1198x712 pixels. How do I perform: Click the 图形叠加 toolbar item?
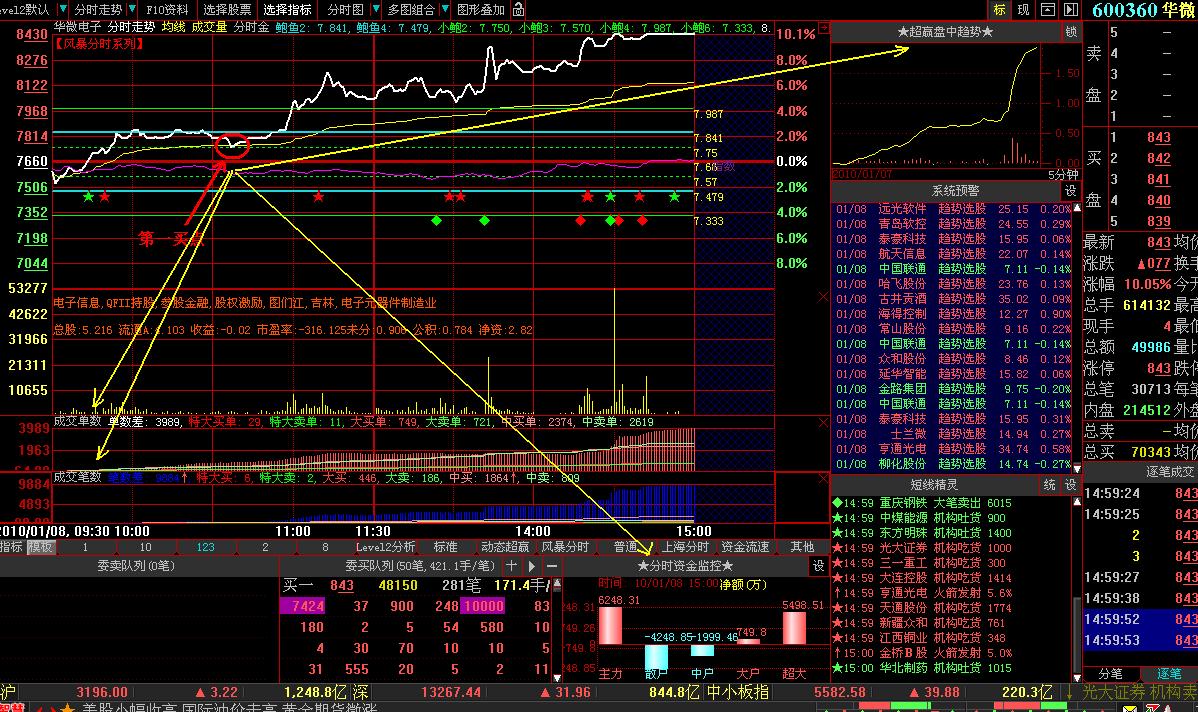(481, 9)
